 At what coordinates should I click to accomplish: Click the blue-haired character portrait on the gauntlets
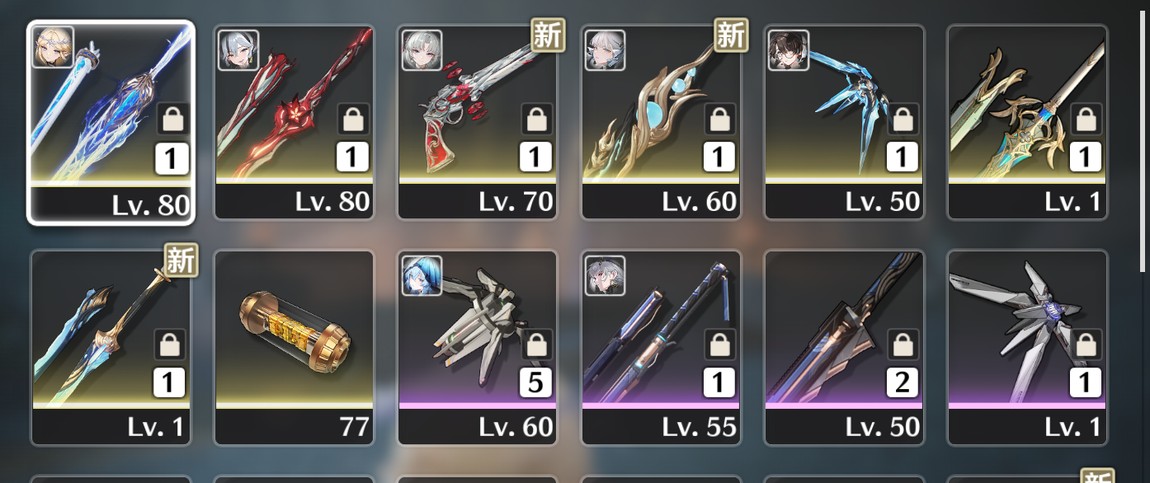click(x=422, y=276)
